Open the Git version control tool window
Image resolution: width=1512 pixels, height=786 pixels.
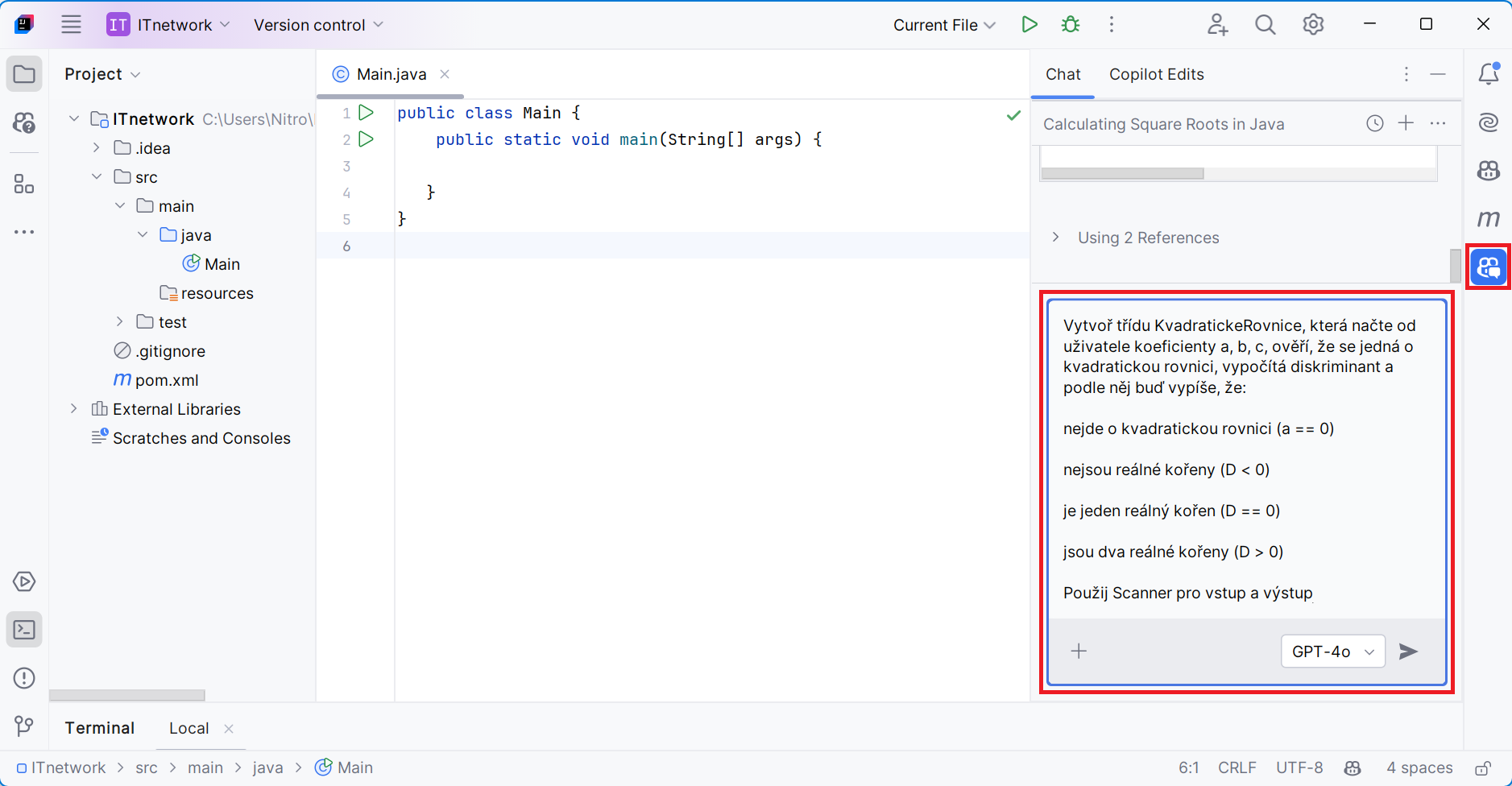pyautogui.click(x=24, y=726)
